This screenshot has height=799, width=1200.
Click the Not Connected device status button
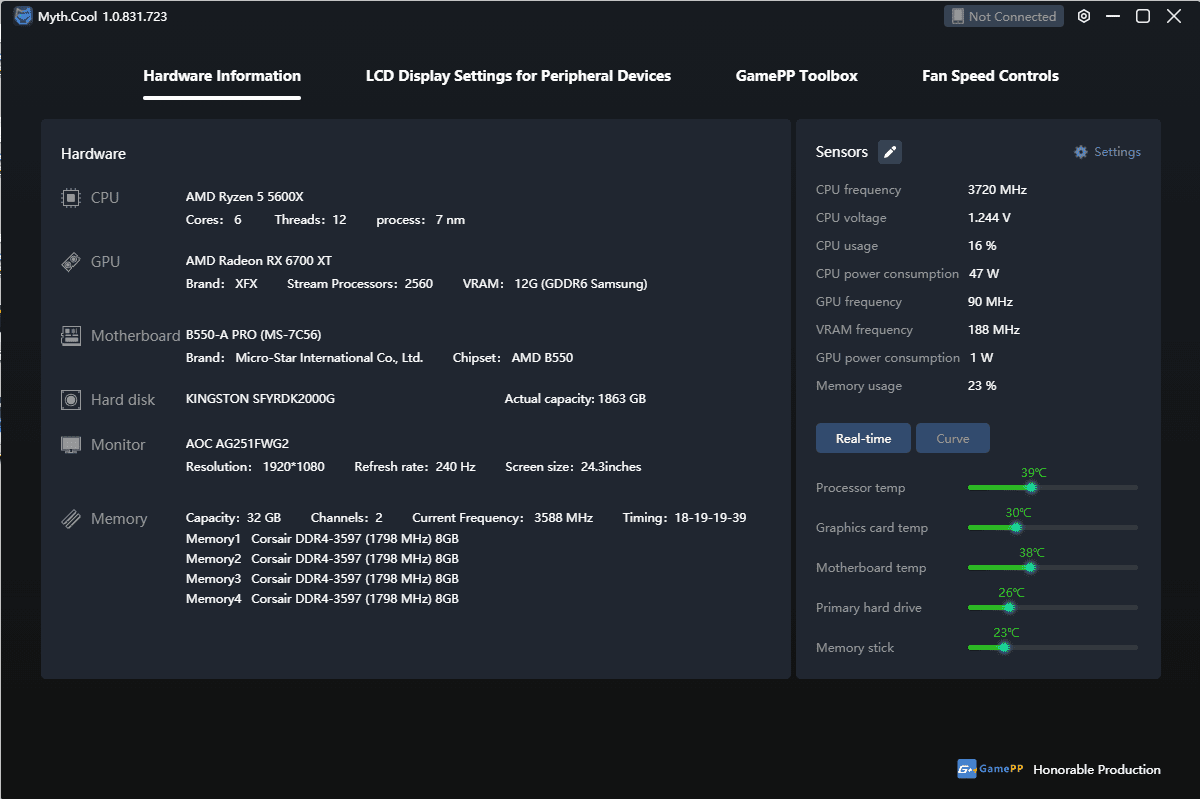(1003, 16)
